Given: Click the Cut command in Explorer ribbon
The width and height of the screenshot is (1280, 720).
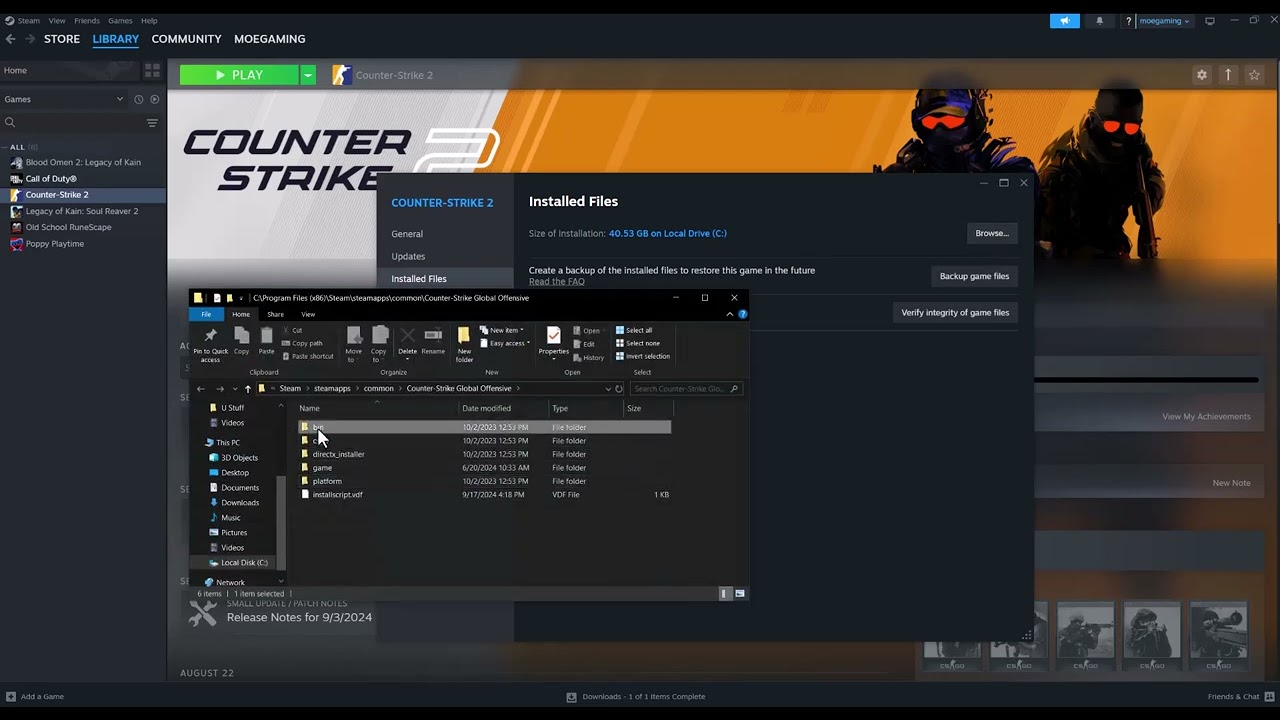Looking at the screenshot, I should pyautogui.click(x=292, y=330).
